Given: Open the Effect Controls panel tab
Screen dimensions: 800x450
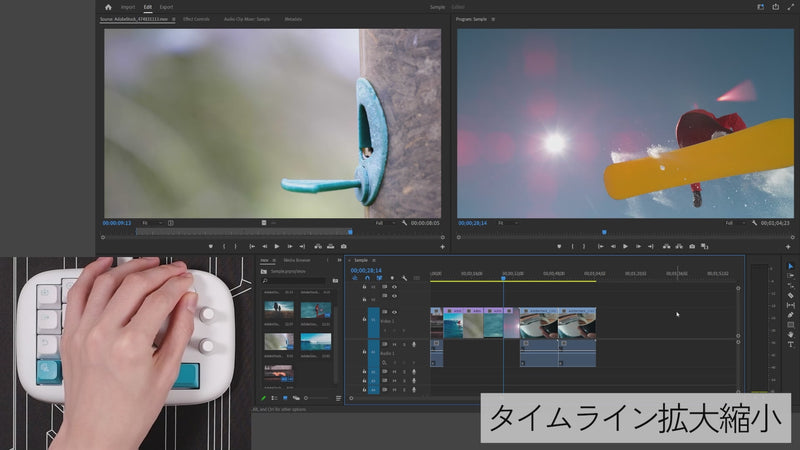Looking at the screenshot, I should tap(196, 19).
